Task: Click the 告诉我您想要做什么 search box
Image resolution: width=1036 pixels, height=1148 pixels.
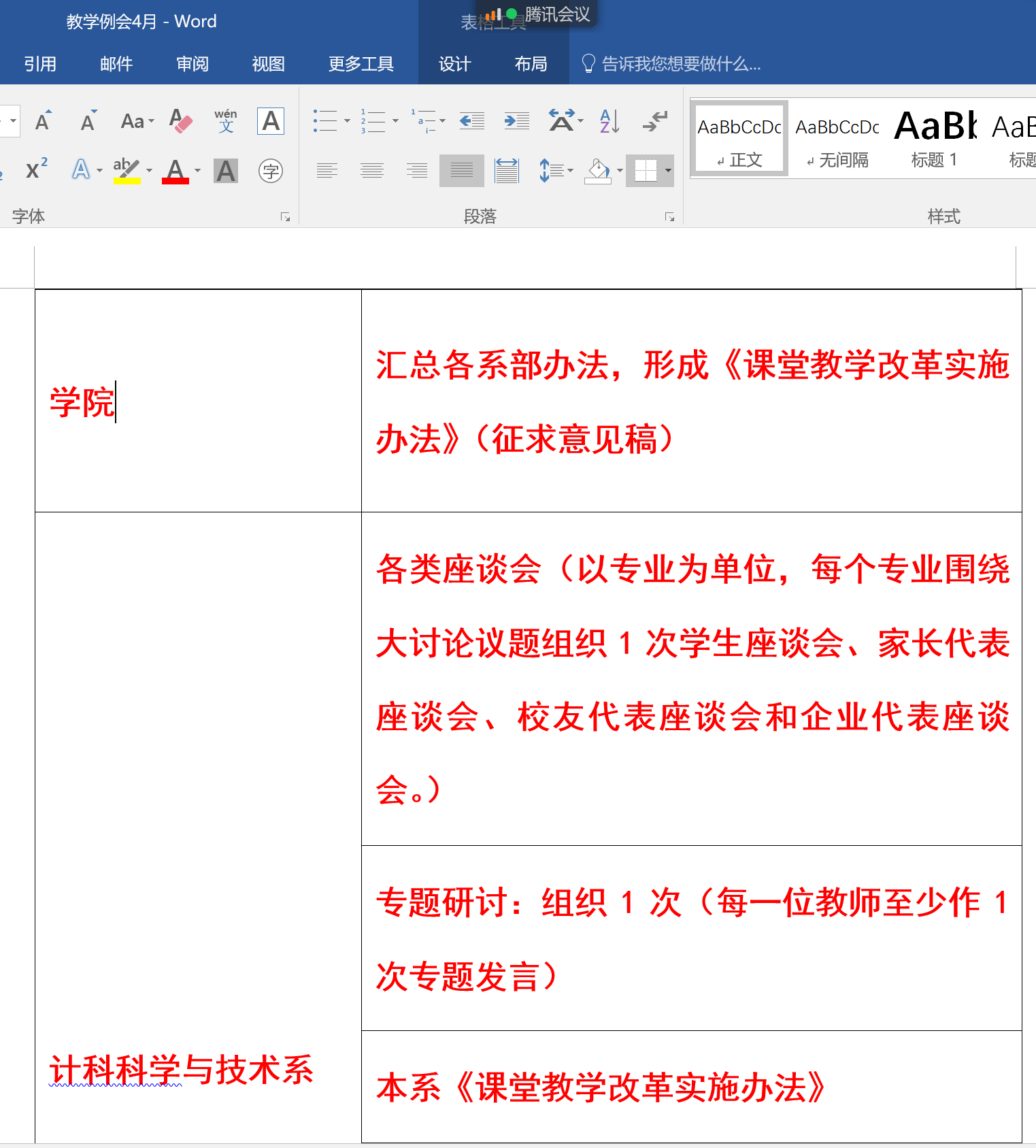Action: [680, 64]
